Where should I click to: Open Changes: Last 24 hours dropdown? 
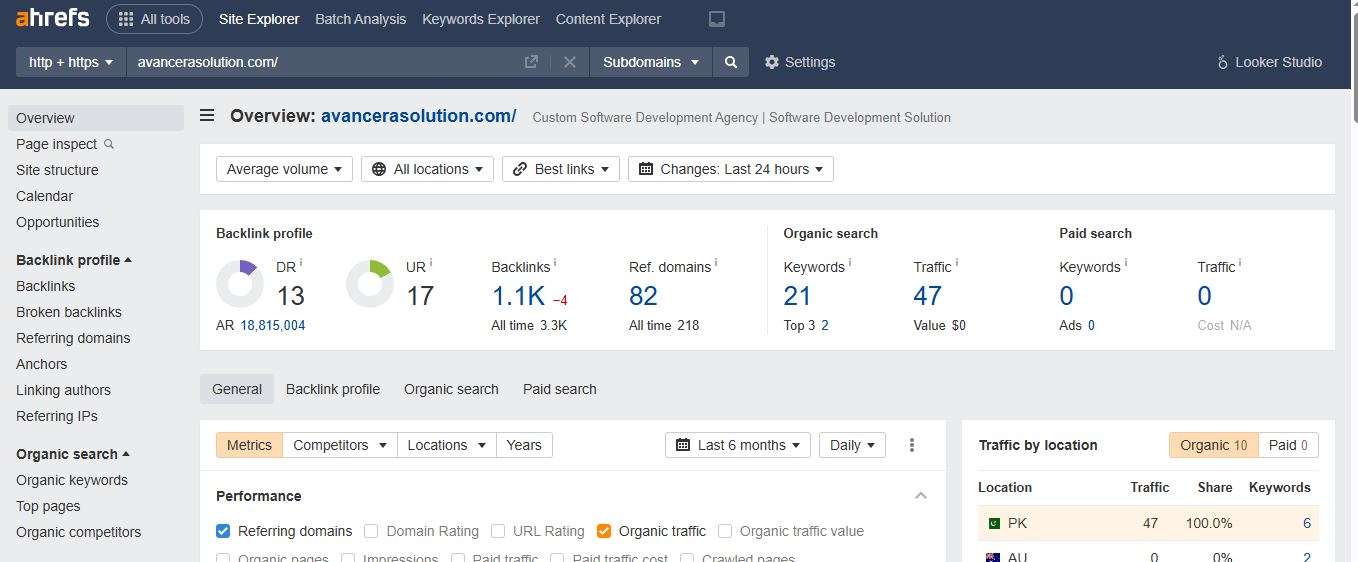[731, 169]
